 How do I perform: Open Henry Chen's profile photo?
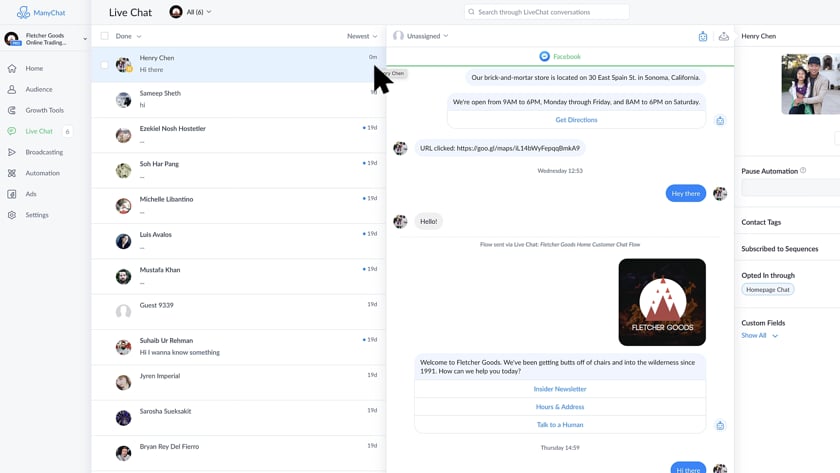click(811, 84)
